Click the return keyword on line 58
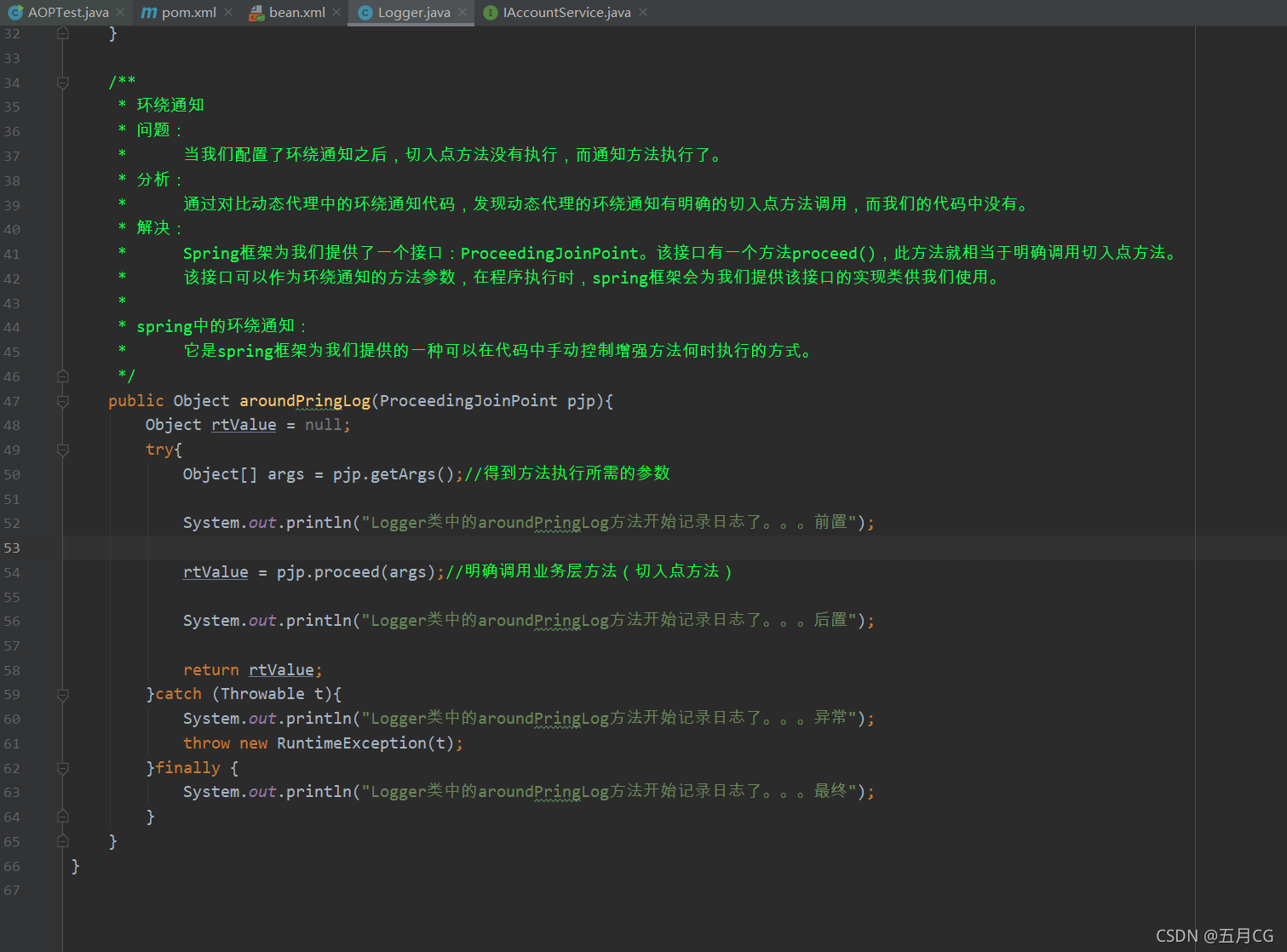Screen dimensions: 1287x952 (x=211, y=670)
